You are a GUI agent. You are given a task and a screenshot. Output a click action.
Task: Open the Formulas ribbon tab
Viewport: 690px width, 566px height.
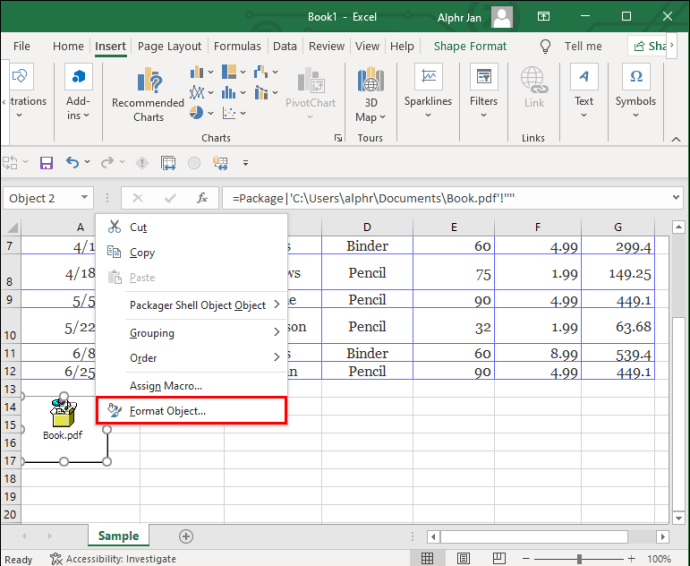point(237,46)
